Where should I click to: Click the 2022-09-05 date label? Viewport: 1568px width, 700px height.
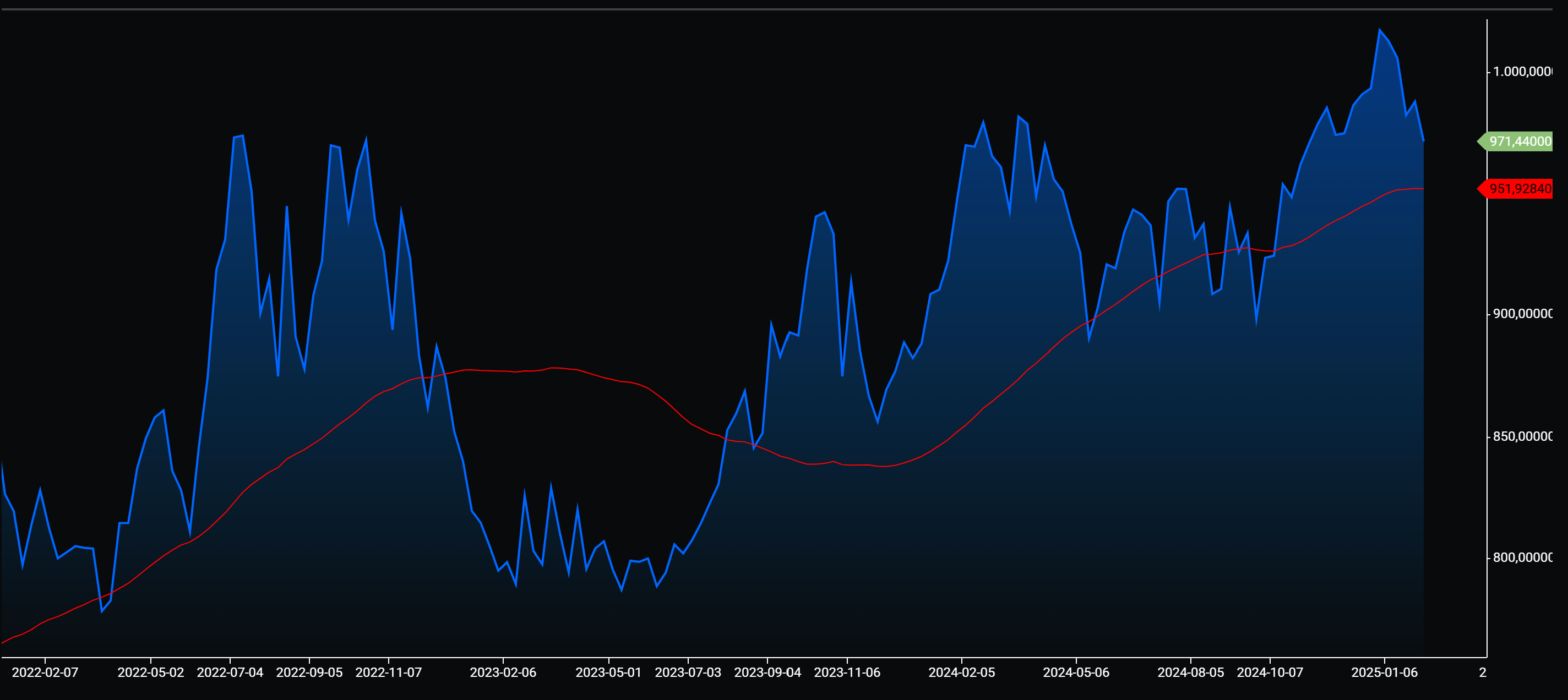(x=309, y=672)
